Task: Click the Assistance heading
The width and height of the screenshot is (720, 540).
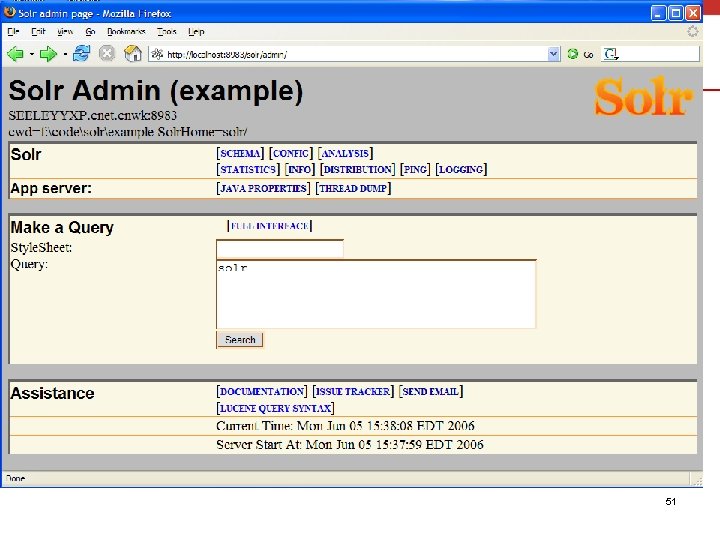Action: [x=52, y=393]
